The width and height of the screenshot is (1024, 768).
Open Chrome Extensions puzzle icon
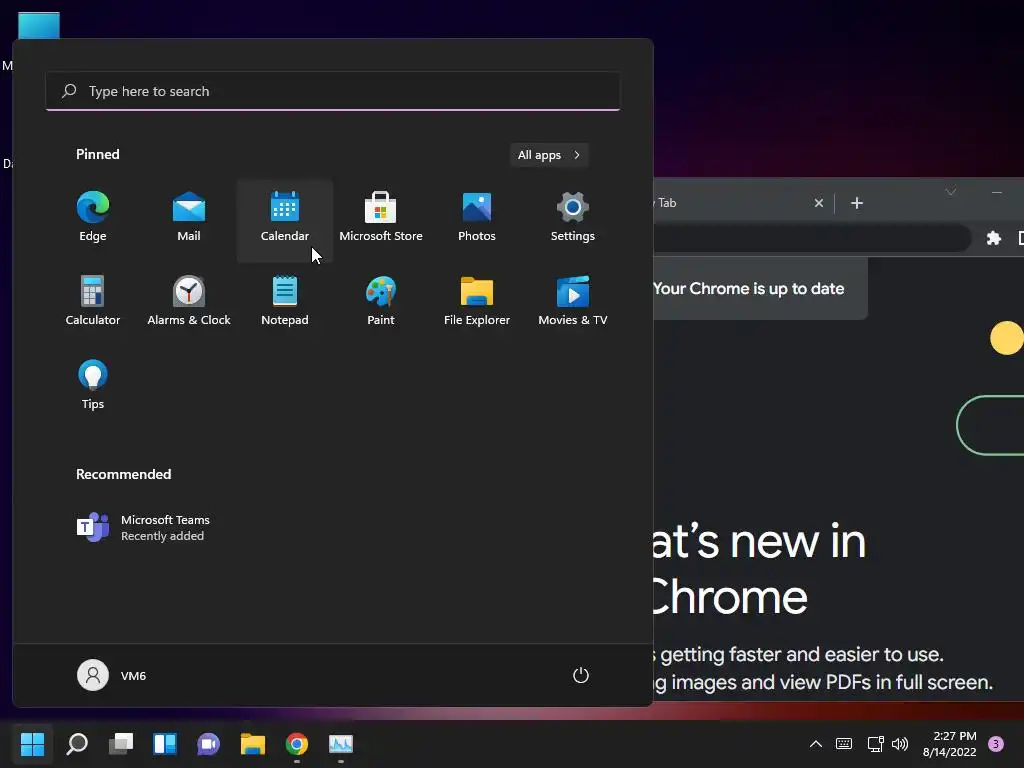[x=993, y=238]
